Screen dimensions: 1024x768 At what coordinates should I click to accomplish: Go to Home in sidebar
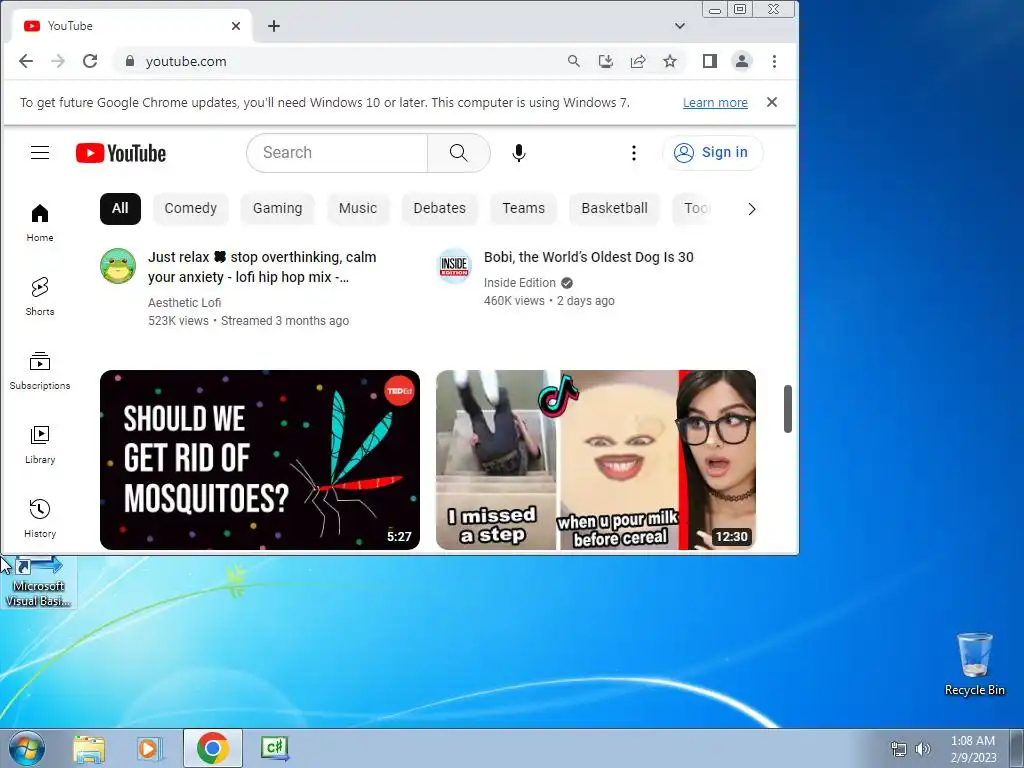[40, 223]
